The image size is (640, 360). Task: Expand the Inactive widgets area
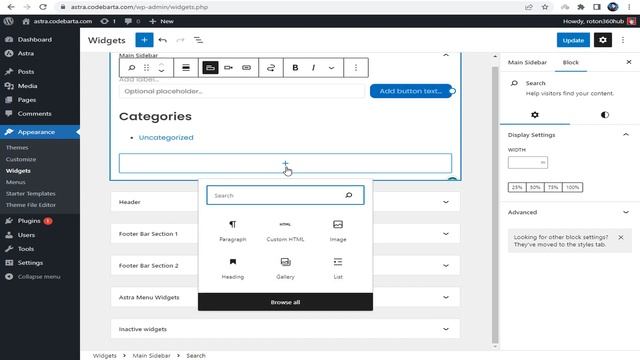click(285, 329)
